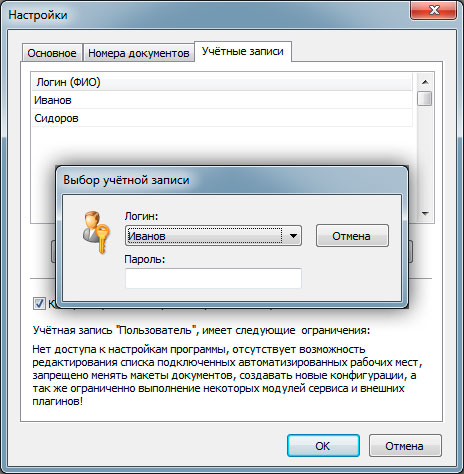Select the Сидоров row in accounts list
The height and width of the screenshot is (474, 464).
tap(222, 118)
